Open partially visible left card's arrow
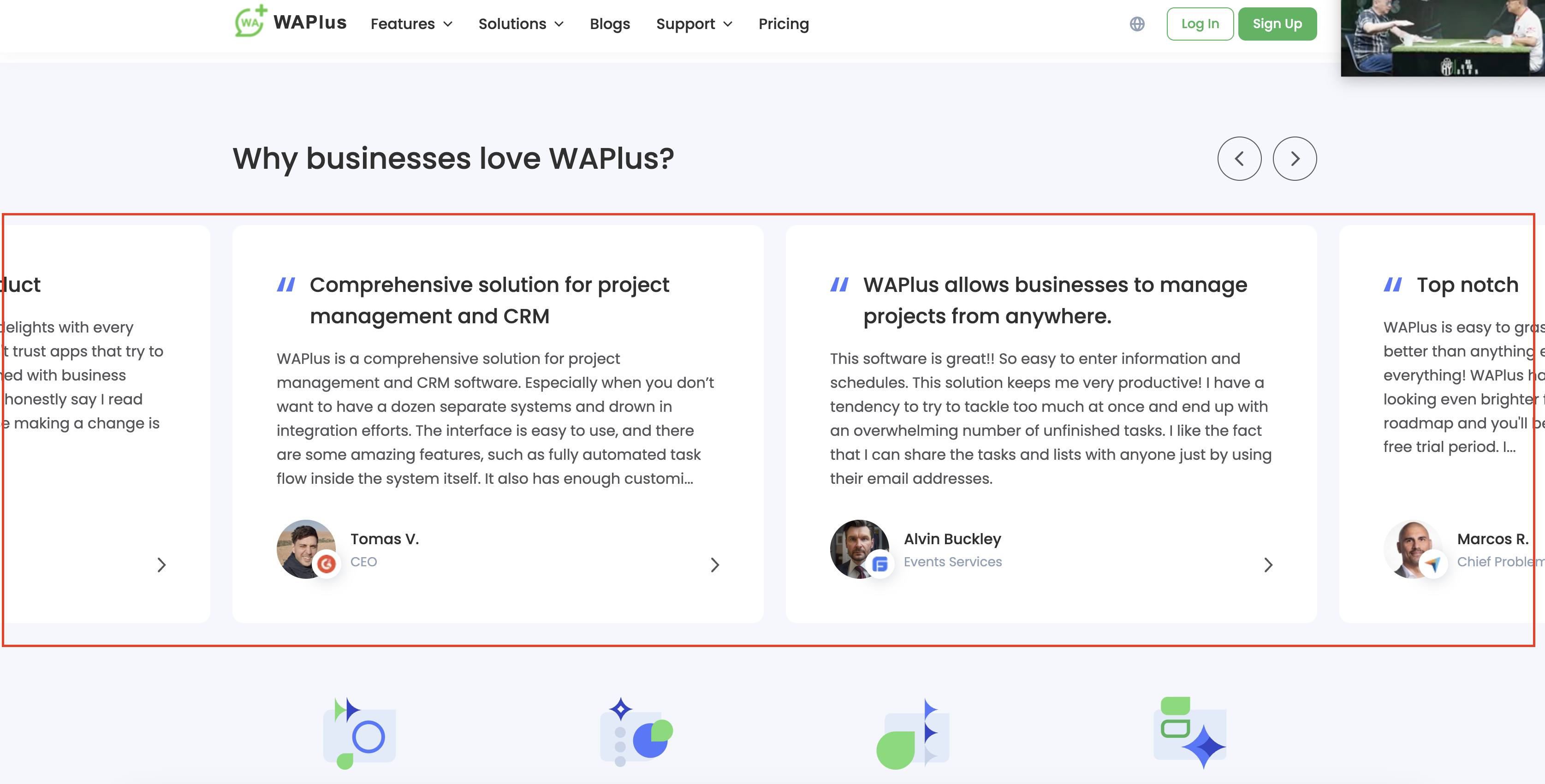Viewport: 1545px width, 784px height. 161,564
